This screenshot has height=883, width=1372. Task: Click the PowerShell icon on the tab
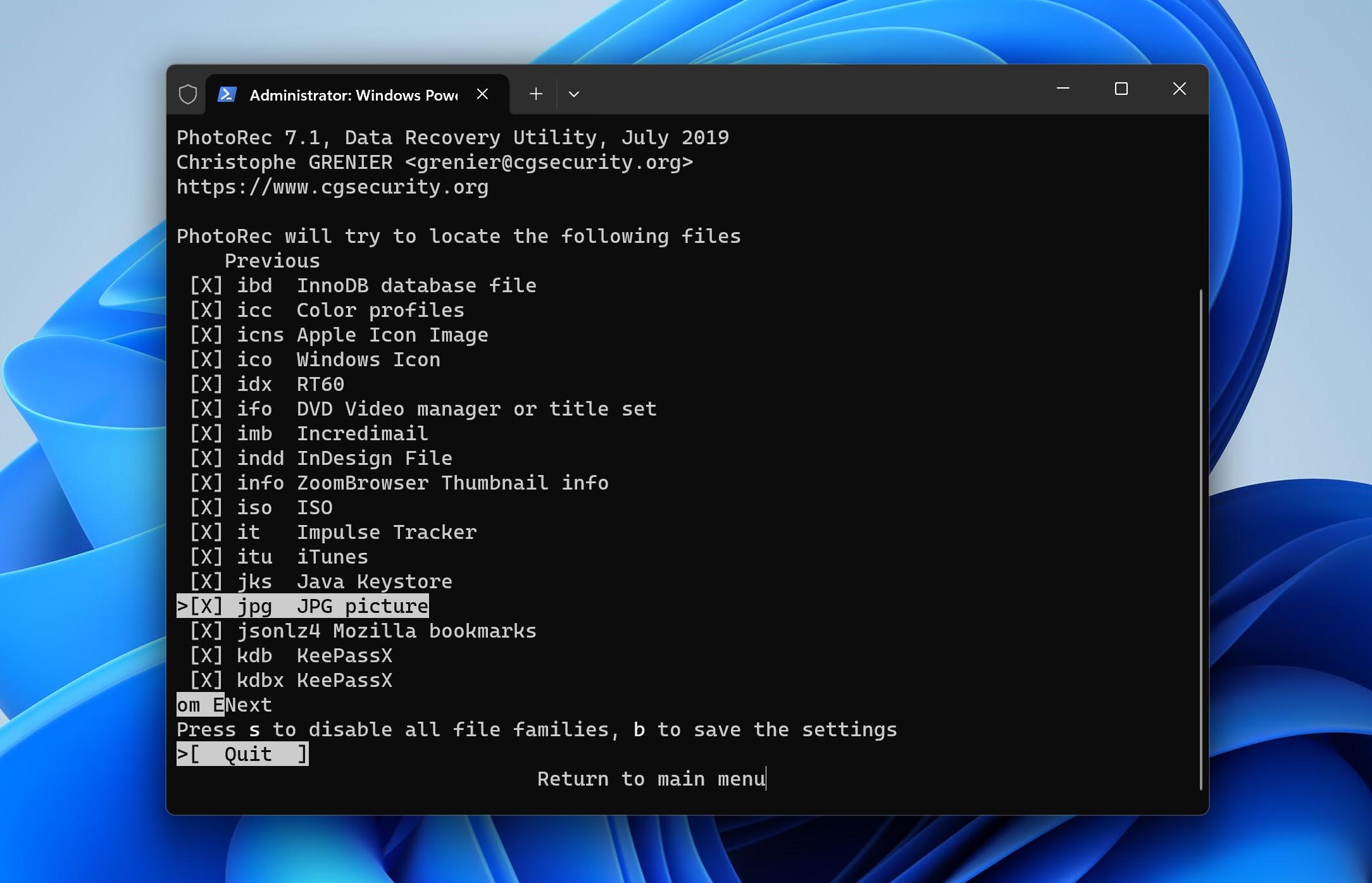click(x=227, y=94)
